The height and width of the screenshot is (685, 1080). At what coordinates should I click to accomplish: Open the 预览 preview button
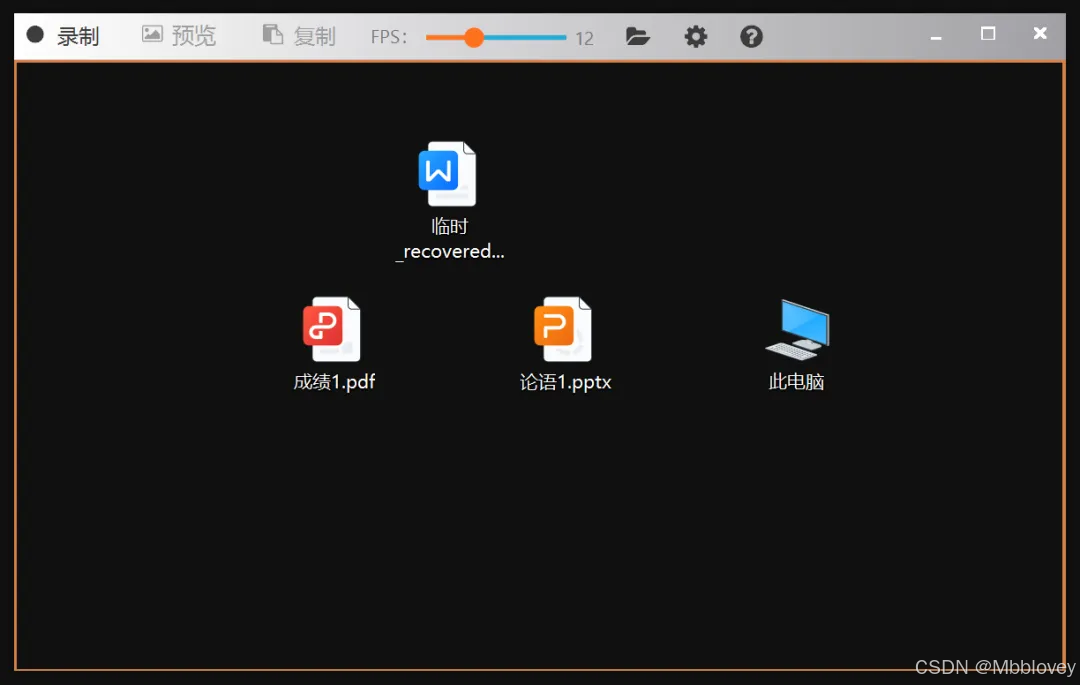(x=179, y=36)
